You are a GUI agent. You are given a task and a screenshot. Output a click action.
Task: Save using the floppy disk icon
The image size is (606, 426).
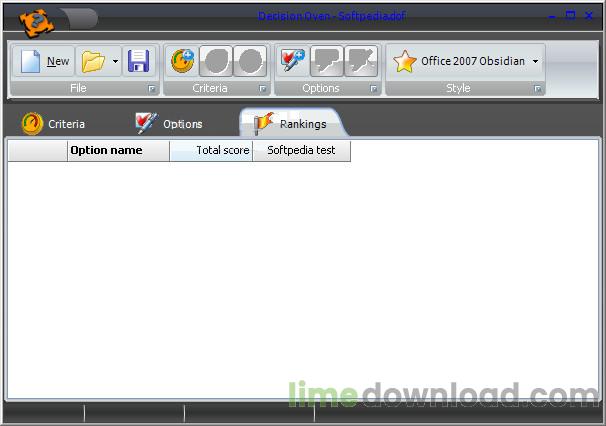click(138, 62)
